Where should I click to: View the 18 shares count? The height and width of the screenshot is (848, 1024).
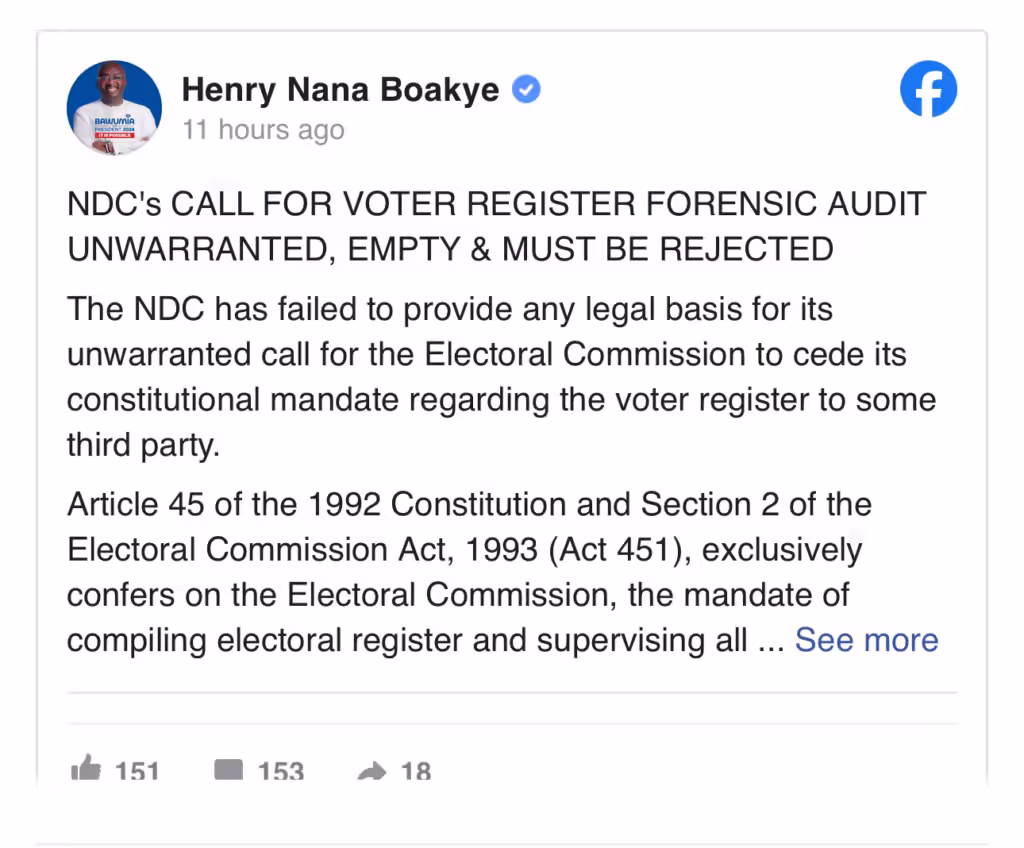[x=416, y=771]
